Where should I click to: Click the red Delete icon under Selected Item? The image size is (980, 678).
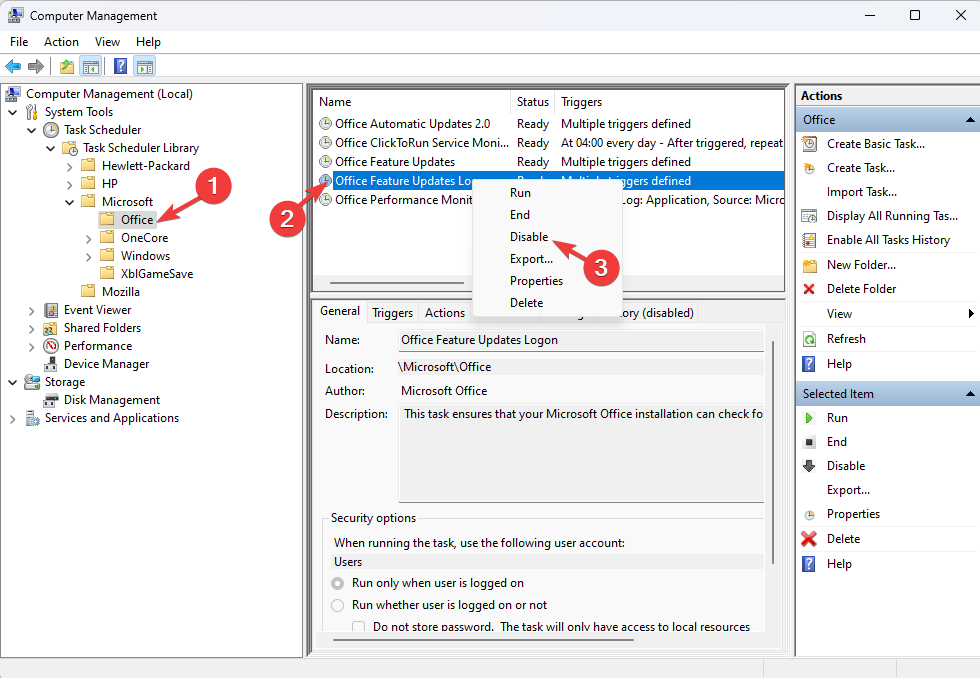[809, 539]
